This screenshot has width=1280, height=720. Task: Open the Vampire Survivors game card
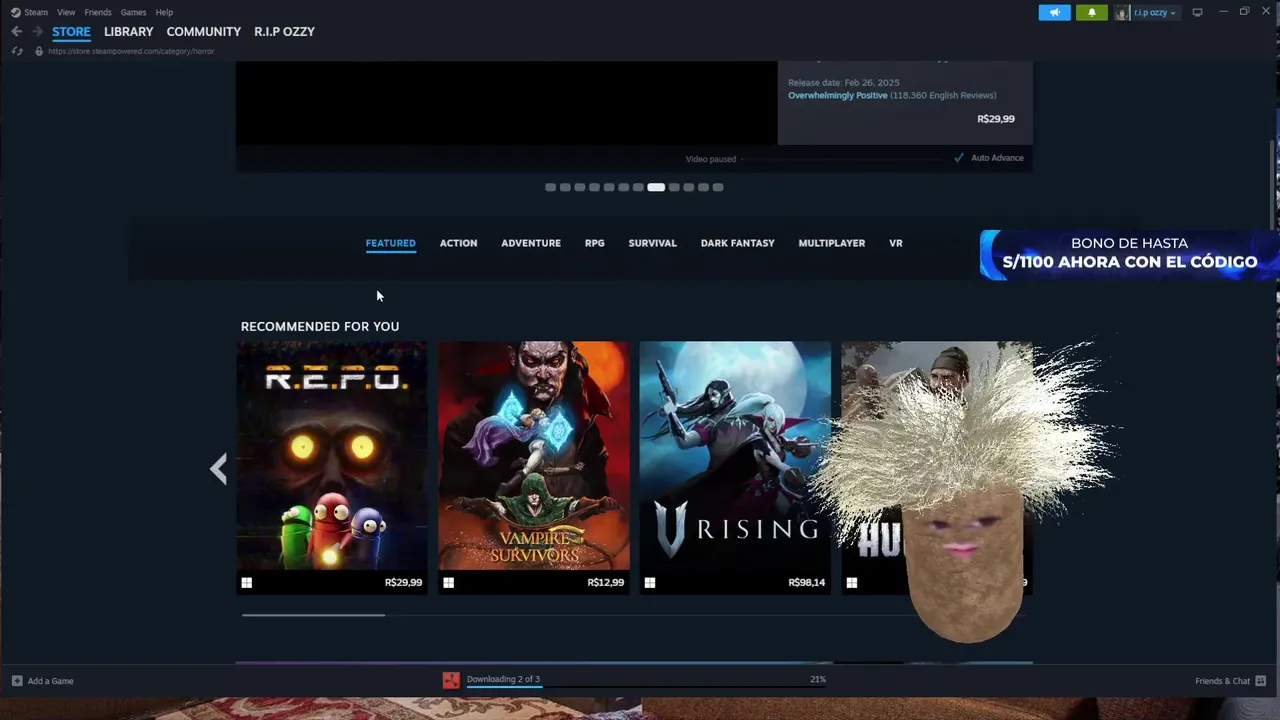534,467
